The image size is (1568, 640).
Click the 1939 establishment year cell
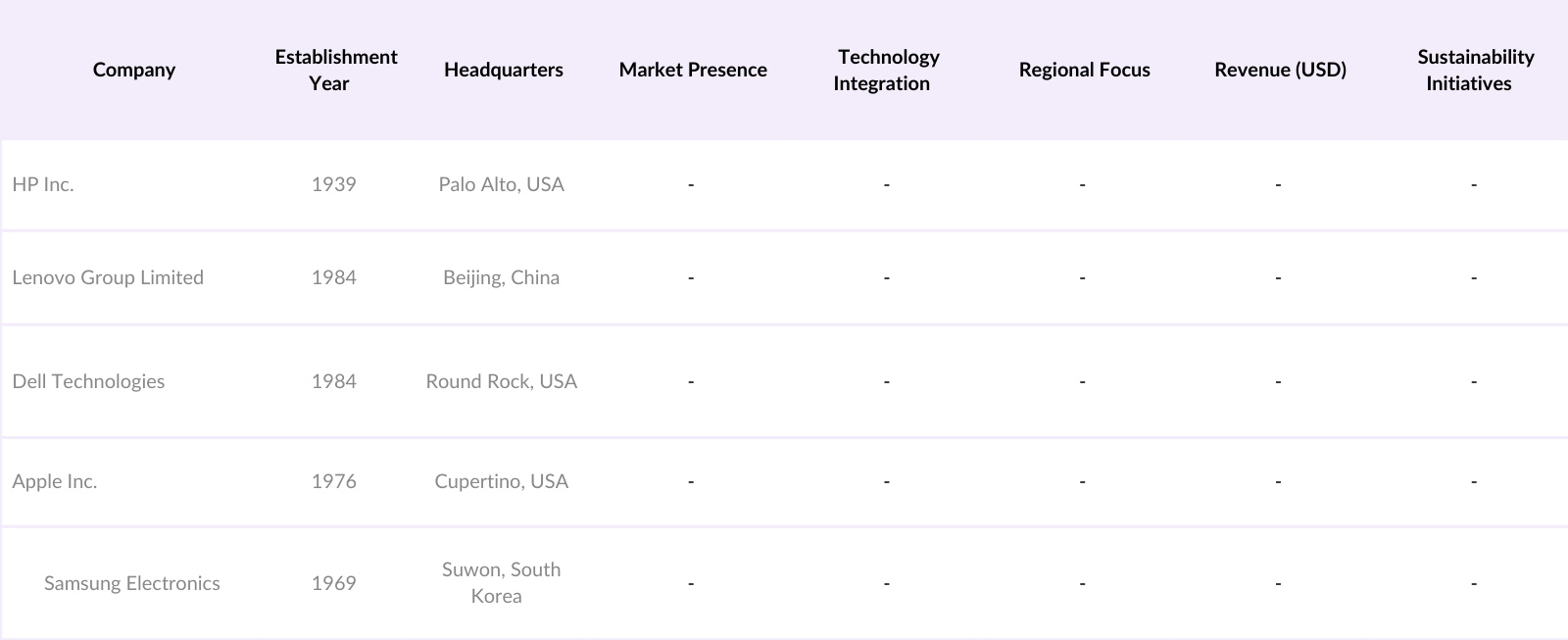tap(333, 184)
